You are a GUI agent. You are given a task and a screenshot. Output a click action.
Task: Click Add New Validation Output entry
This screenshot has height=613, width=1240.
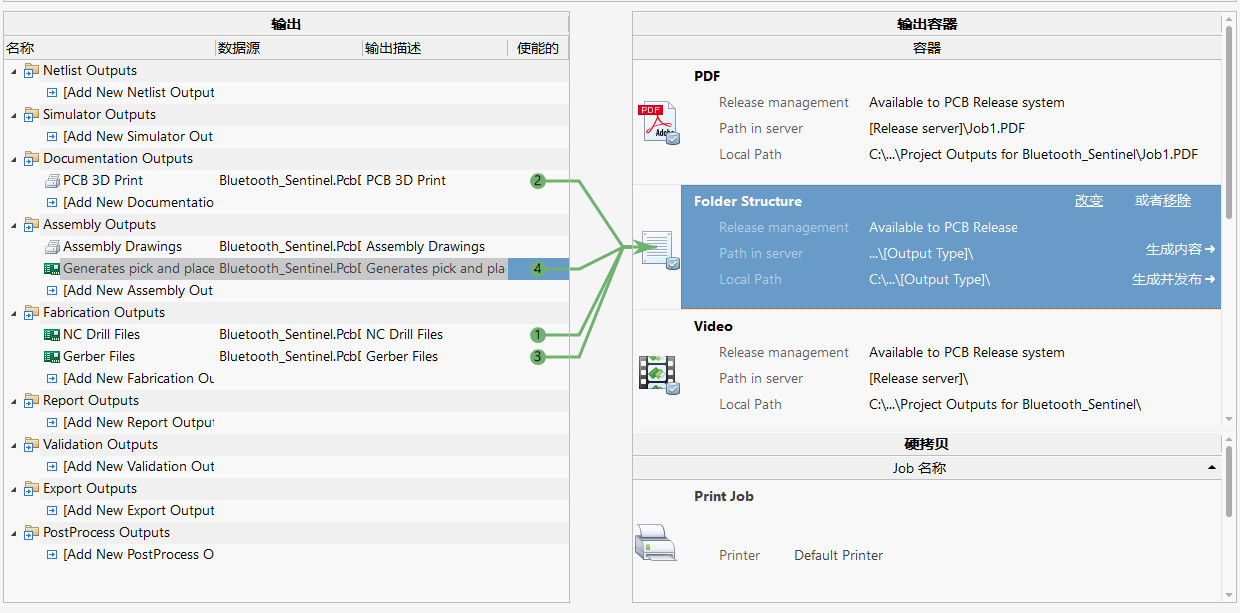tap(139, 467)
